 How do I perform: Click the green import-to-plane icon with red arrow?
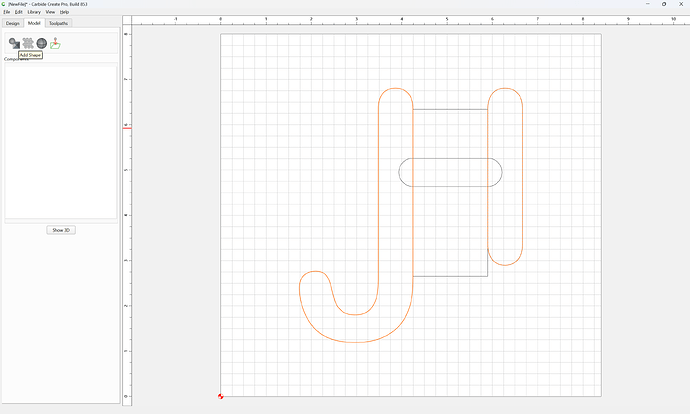[55, 43]
